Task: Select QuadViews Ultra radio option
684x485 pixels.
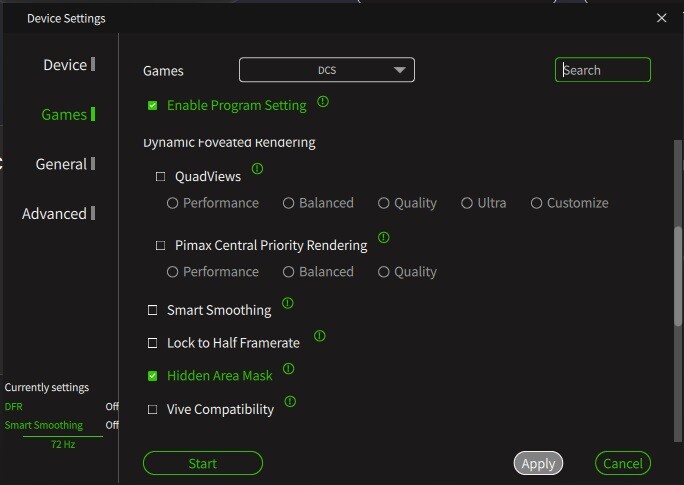Action: (467, 203)
